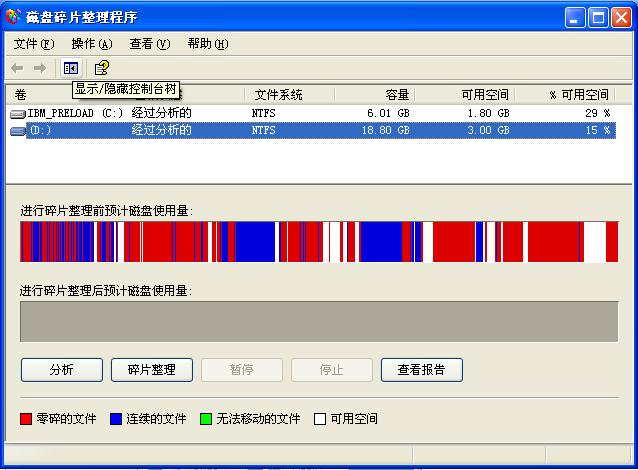This screenshot has height=470, width=638.
Task: Open the 帮助(H) menu
Action: (x=207, y=44)
